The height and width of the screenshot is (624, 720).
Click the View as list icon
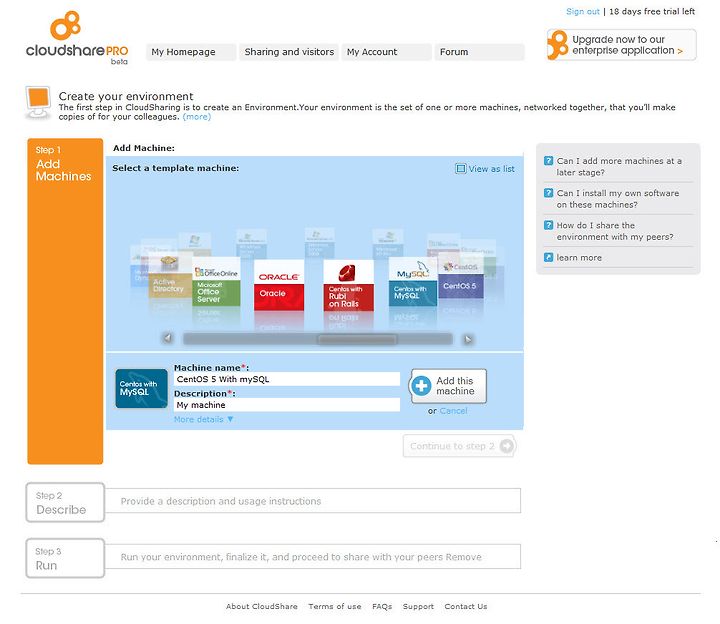coord(460,169)
